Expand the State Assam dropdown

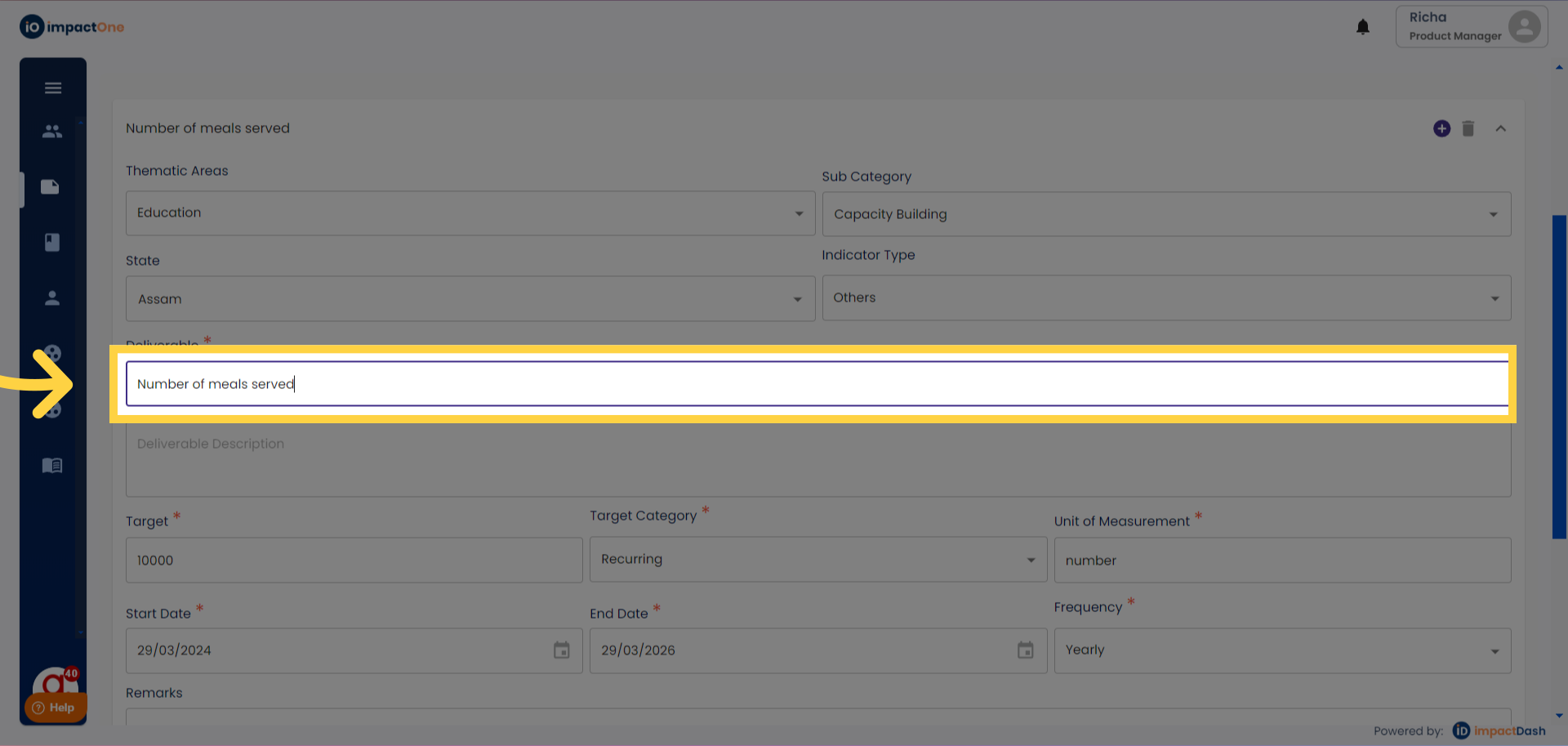tap(470, 299)
